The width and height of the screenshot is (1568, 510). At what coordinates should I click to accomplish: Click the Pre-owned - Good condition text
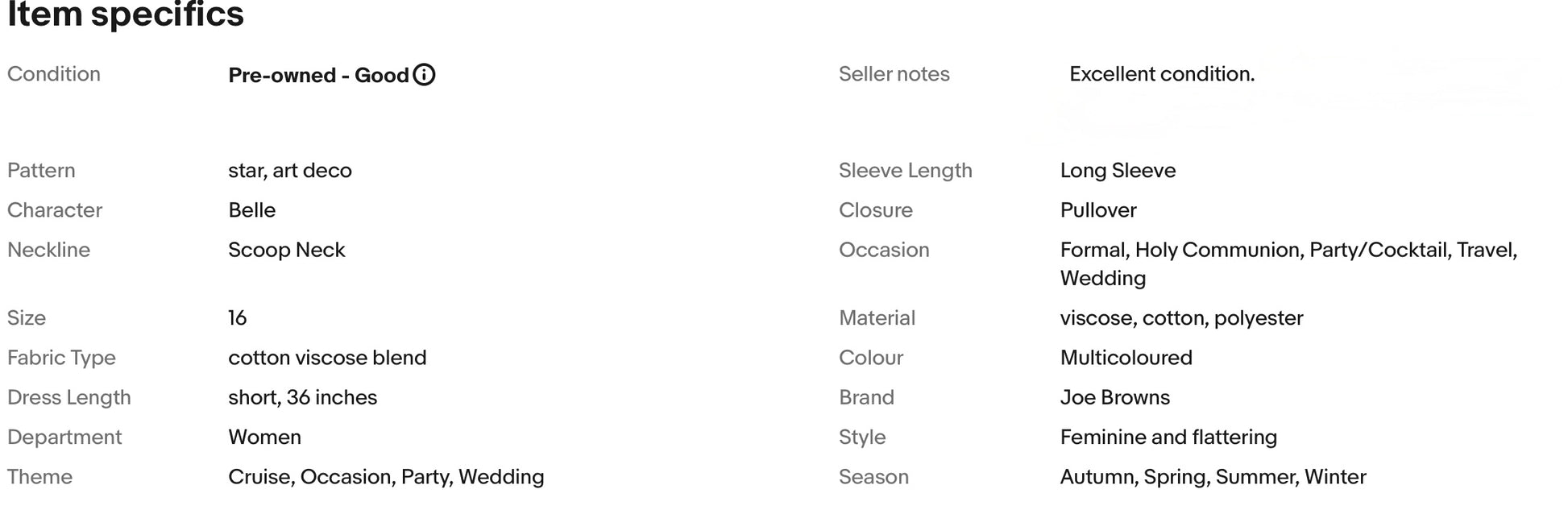[318, 76]
